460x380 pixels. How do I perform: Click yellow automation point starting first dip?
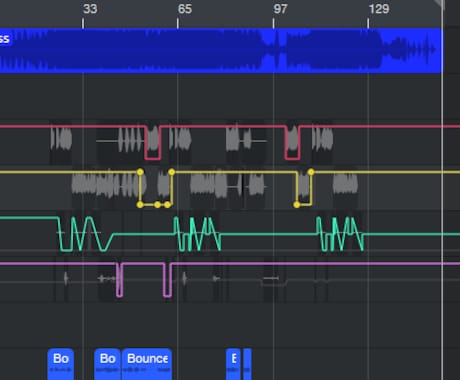[140, 172]
